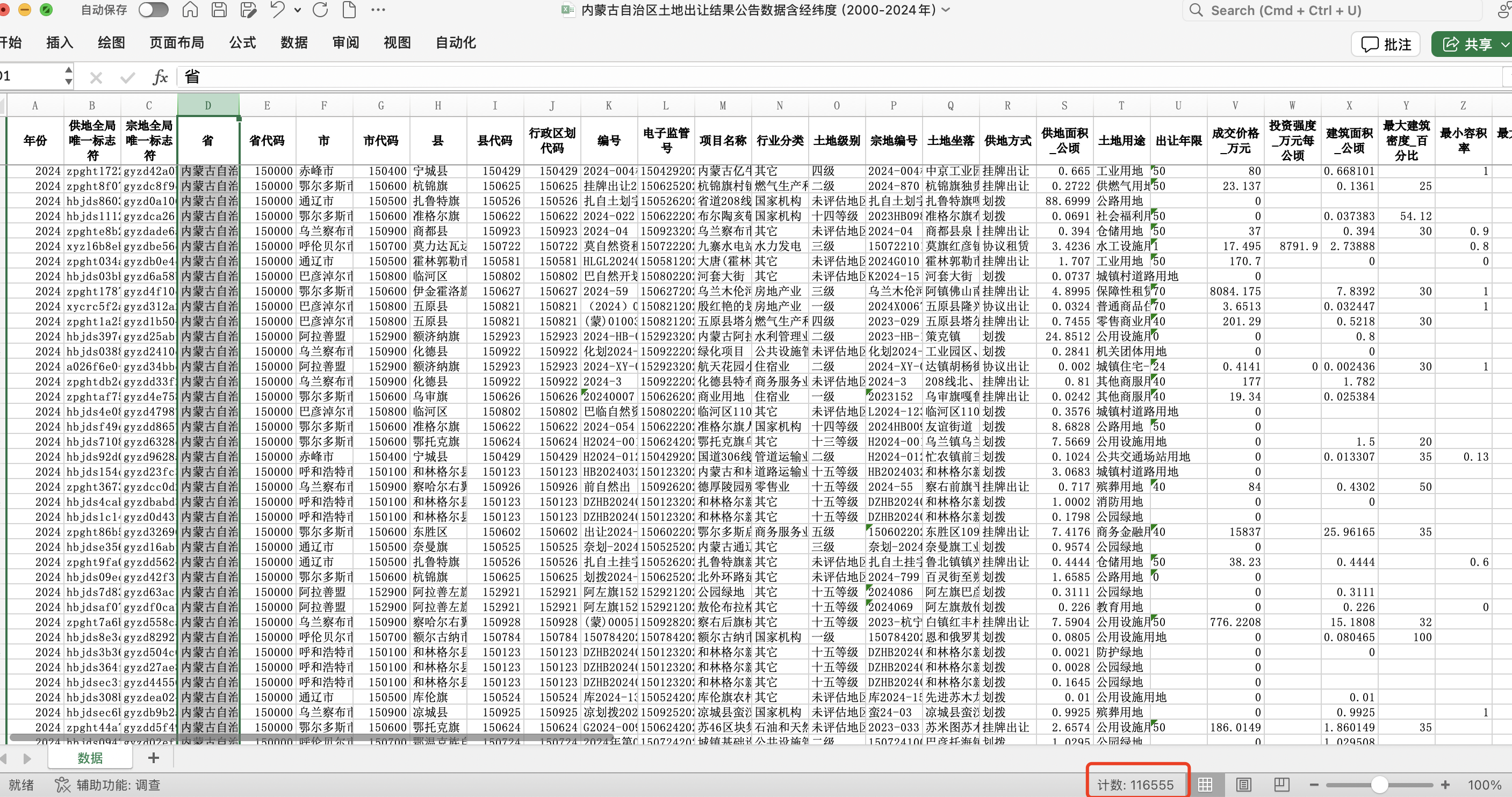1512x797 pixels.
Task: Toggle the 自动保存 AutoSave switch
Action: coord(153,10)
